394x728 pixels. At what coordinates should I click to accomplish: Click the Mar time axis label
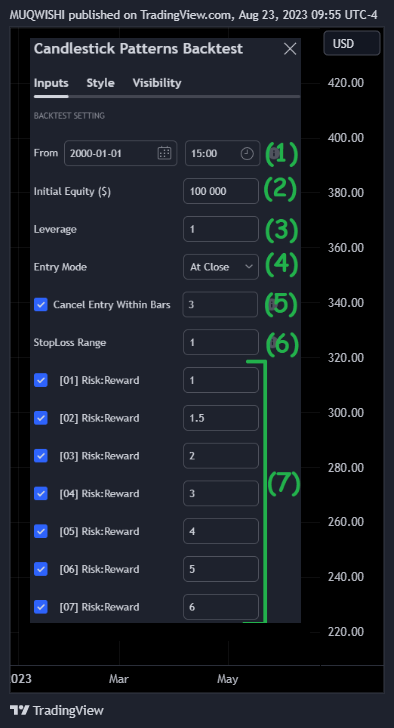click(x=118, y=679)
